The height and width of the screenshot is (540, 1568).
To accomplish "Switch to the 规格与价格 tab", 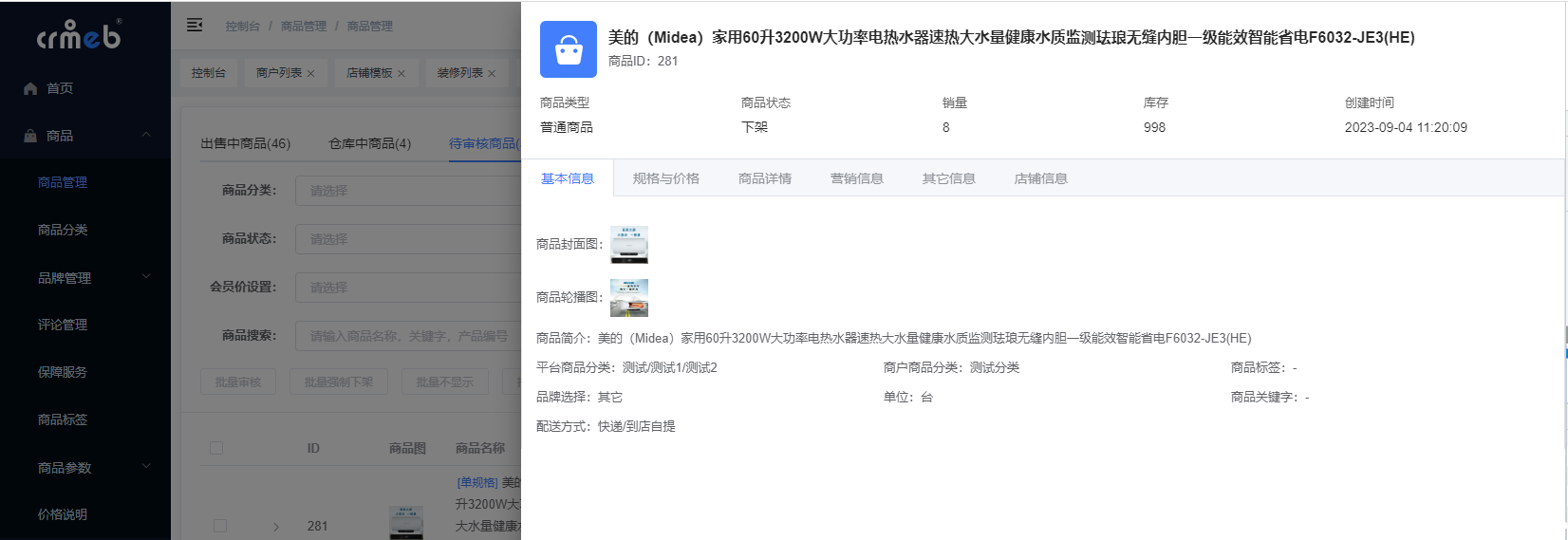I will [665, 178].
